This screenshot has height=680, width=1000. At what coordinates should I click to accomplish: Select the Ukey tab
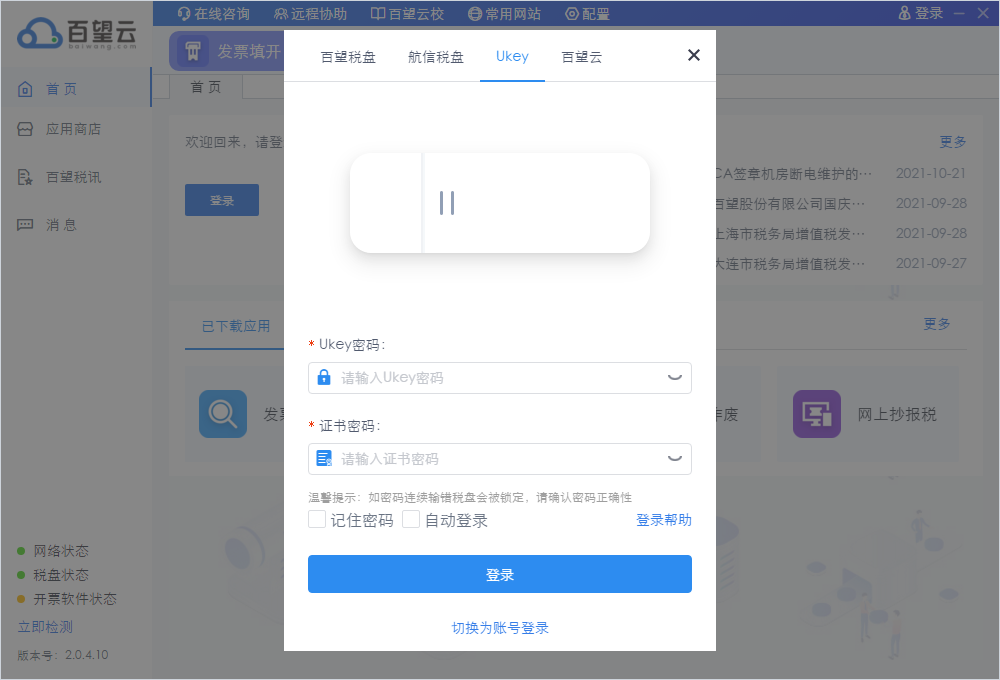coord(512,56)
